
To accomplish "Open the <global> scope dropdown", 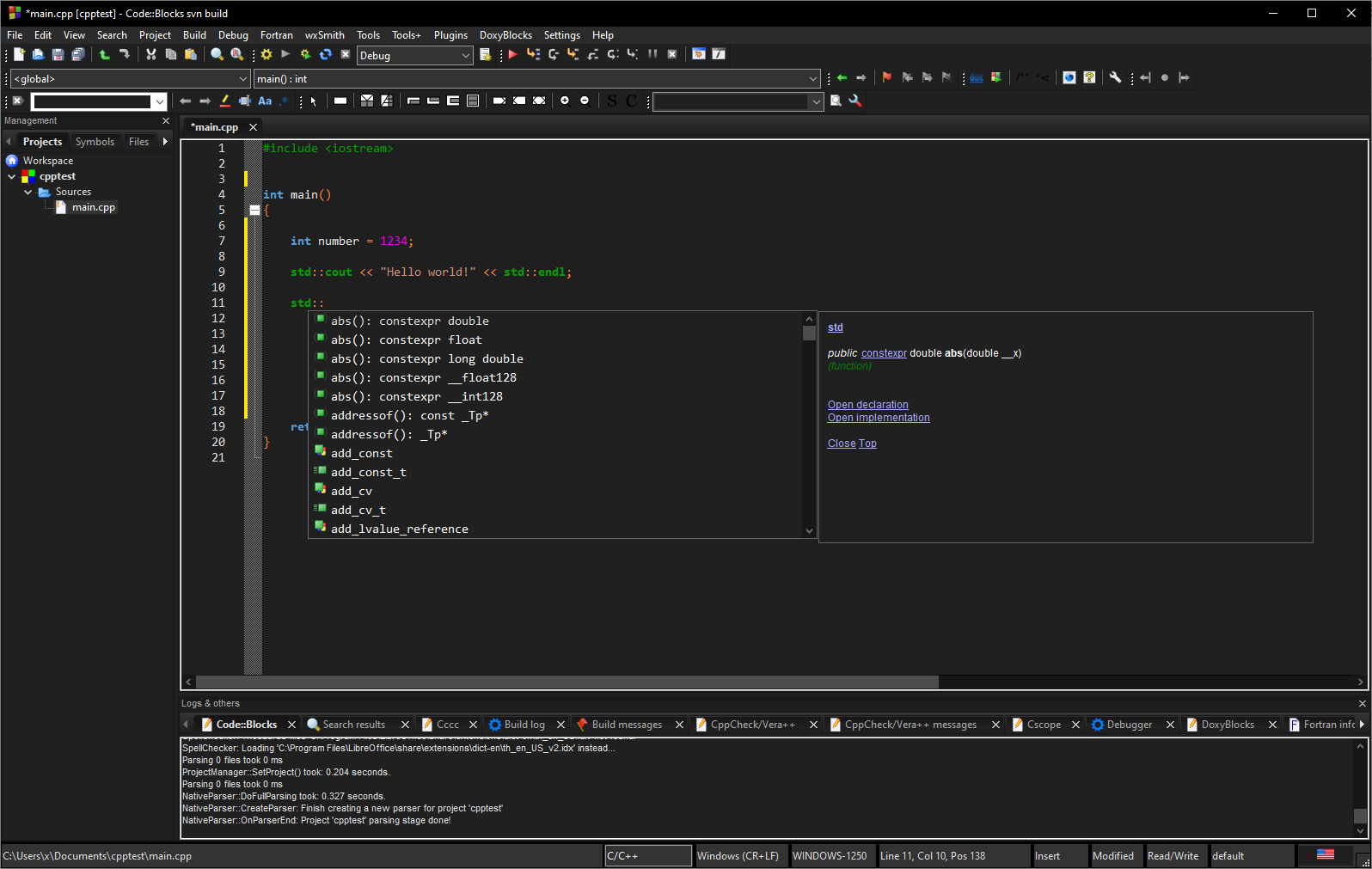I will [x=242, y=79].
